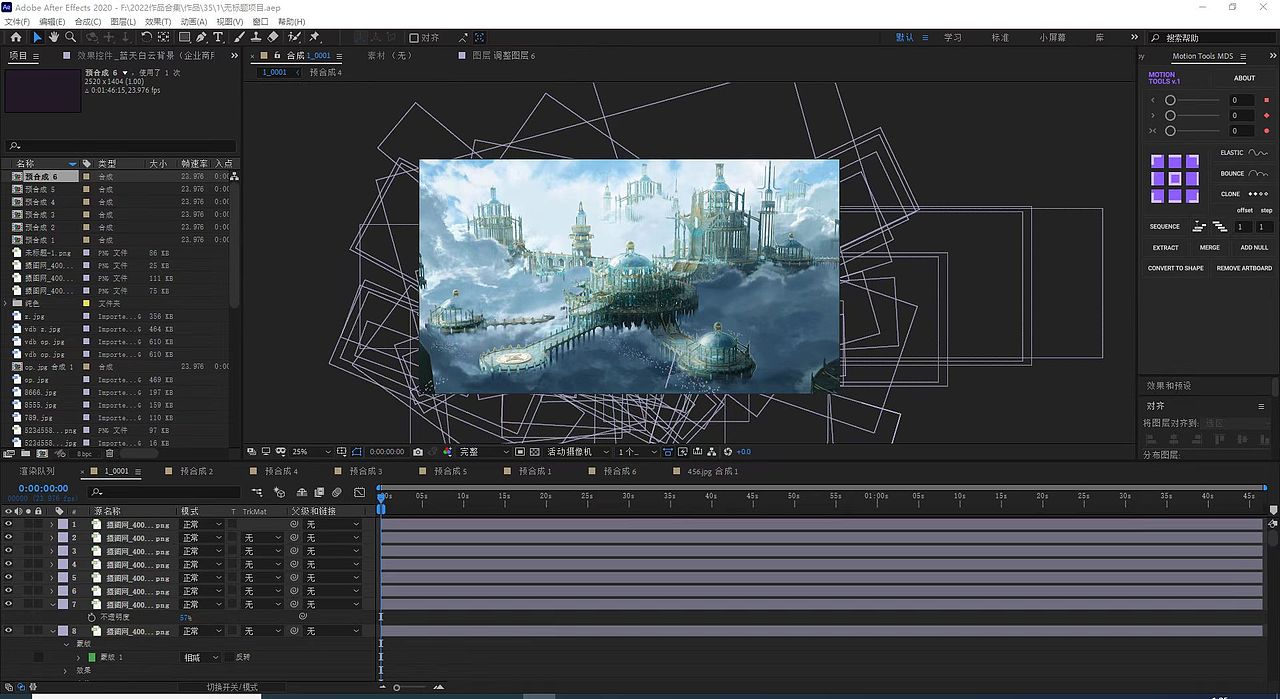Click the ABOUT button in Motion Tools
1280x699 pixels.
[x=1244, y=78]
